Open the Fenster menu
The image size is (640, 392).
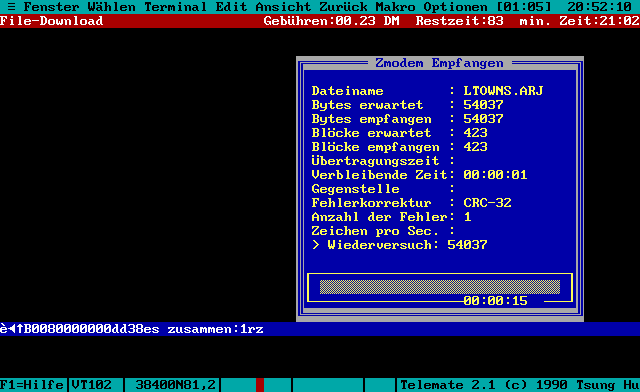coord(51,7)
